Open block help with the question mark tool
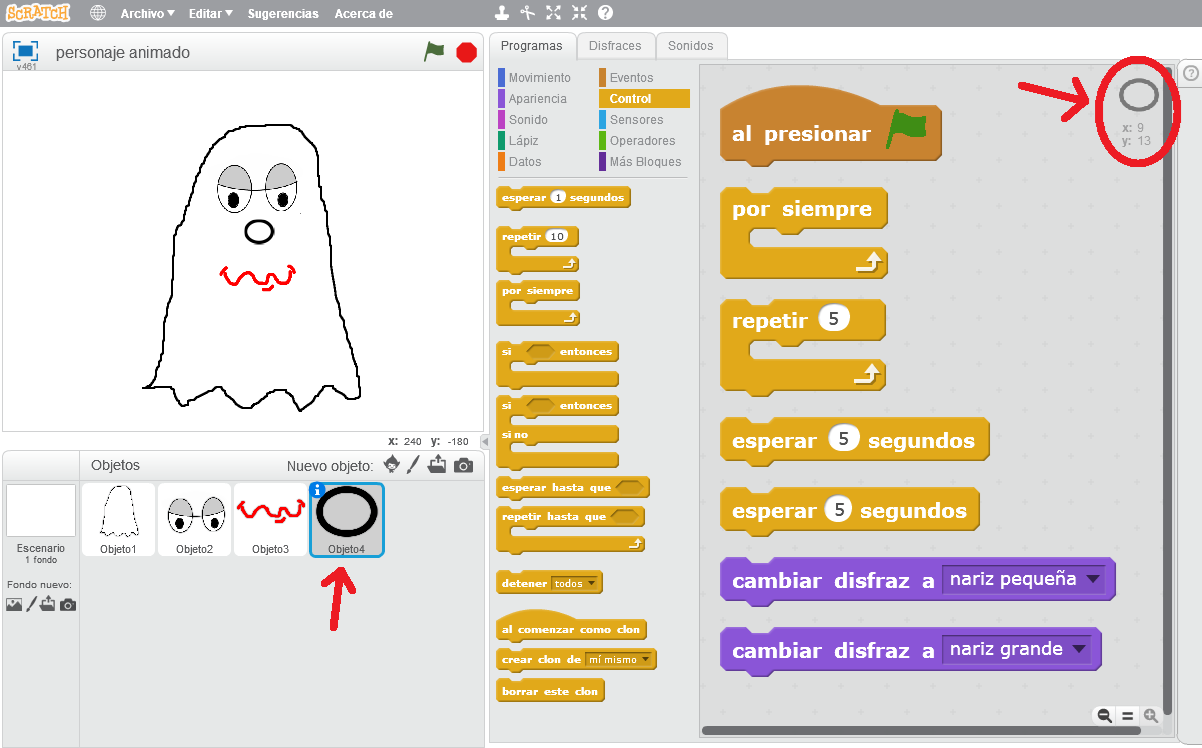1202x748 pixels. 603,13
